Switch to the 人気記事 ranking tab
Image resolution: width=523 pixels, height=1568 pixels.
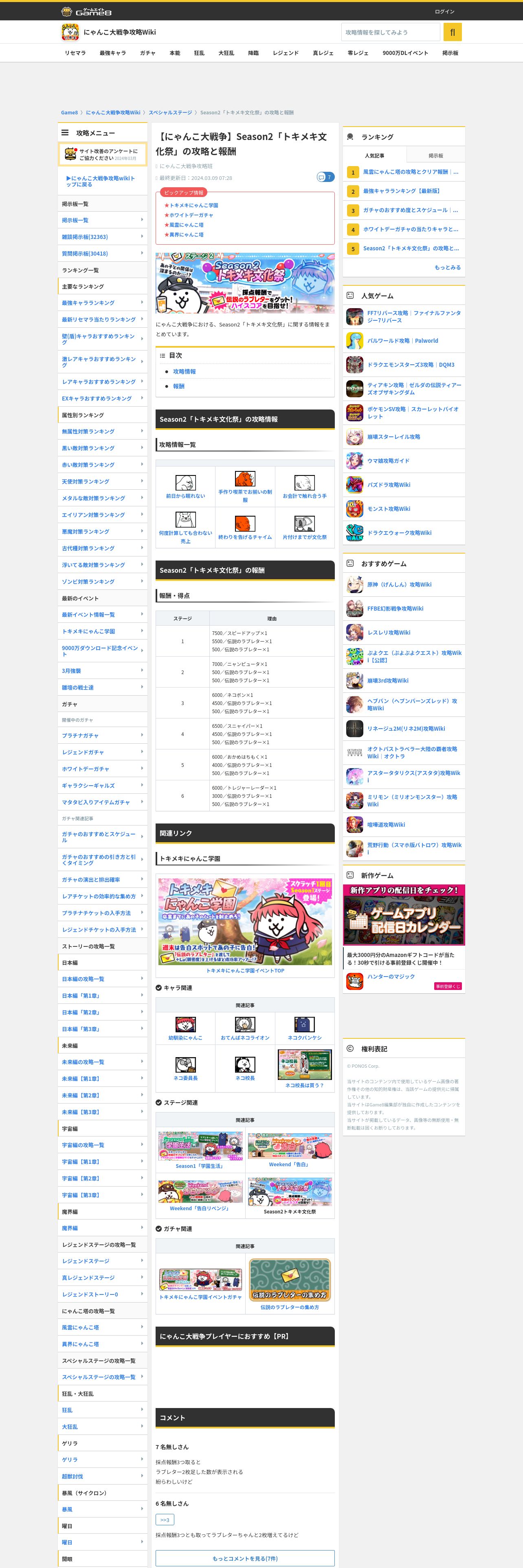(x=374, y=156)
